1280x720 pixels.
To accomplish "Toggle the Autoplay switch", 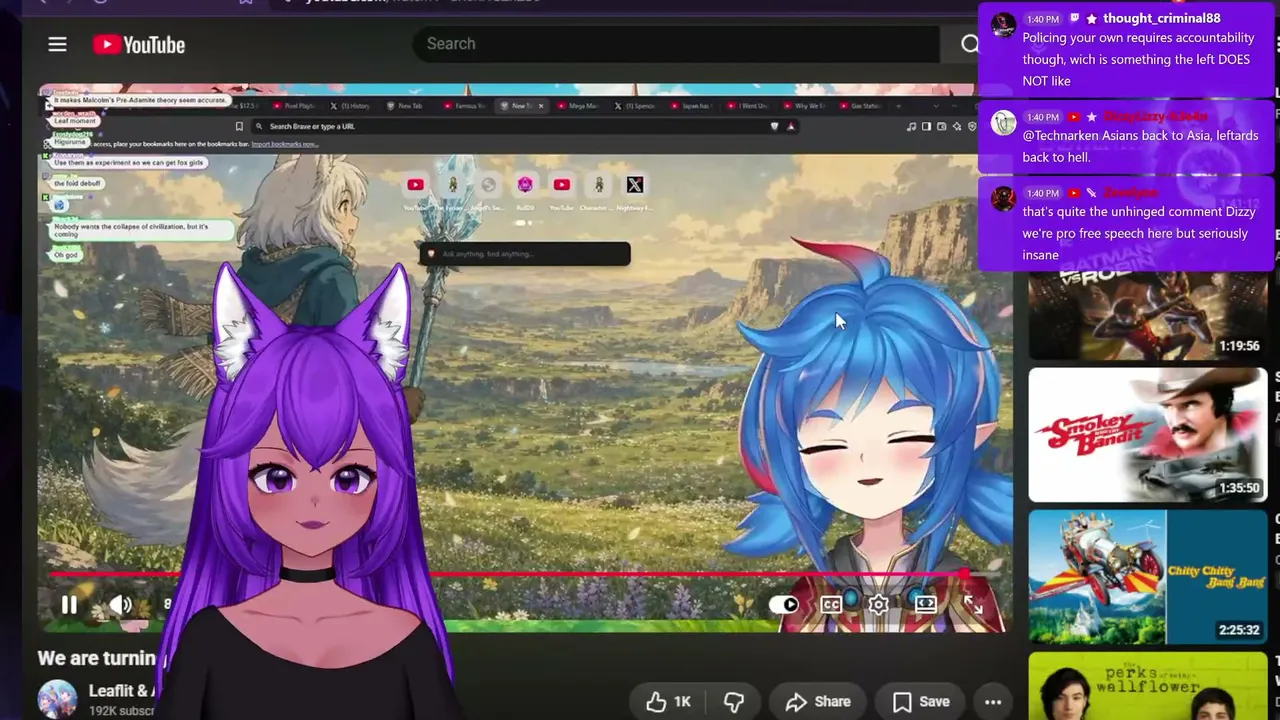I will click(784, 604).
